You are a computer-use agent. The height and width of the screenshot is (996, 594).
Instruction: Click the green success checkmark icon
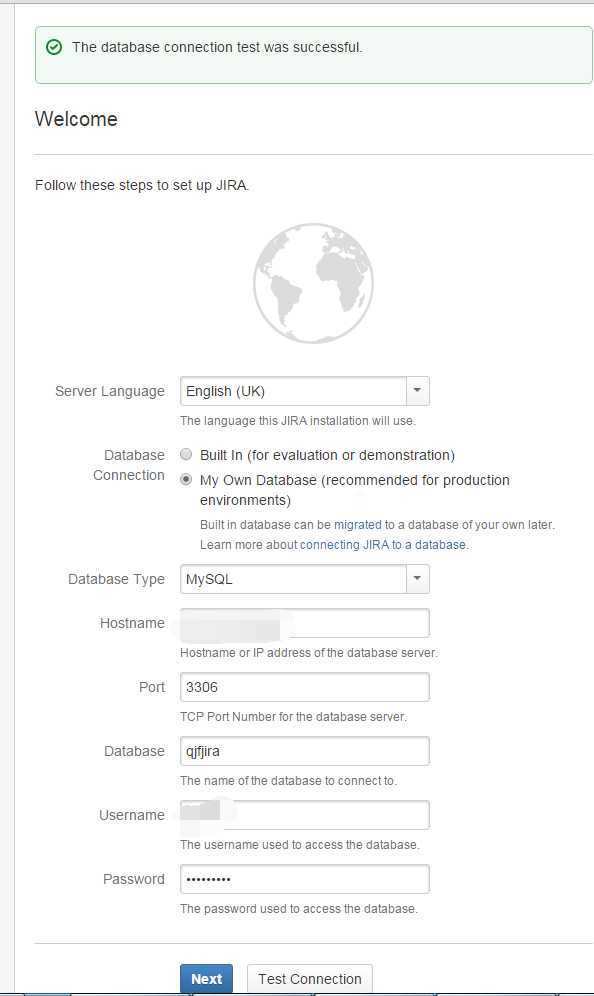54,47
